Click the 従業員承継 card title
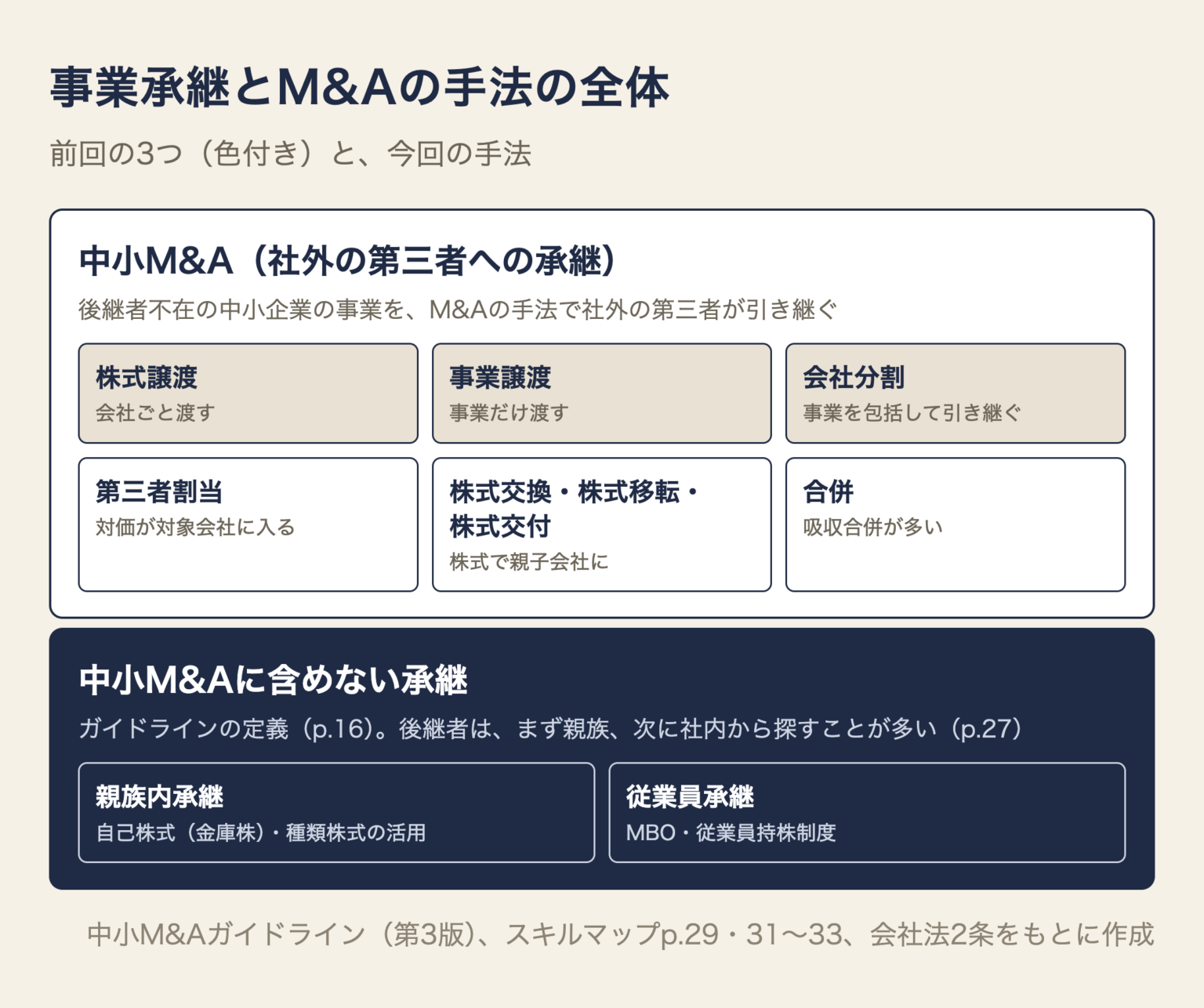Viewport: 1204px width, 1008px height. click(690, 797)
